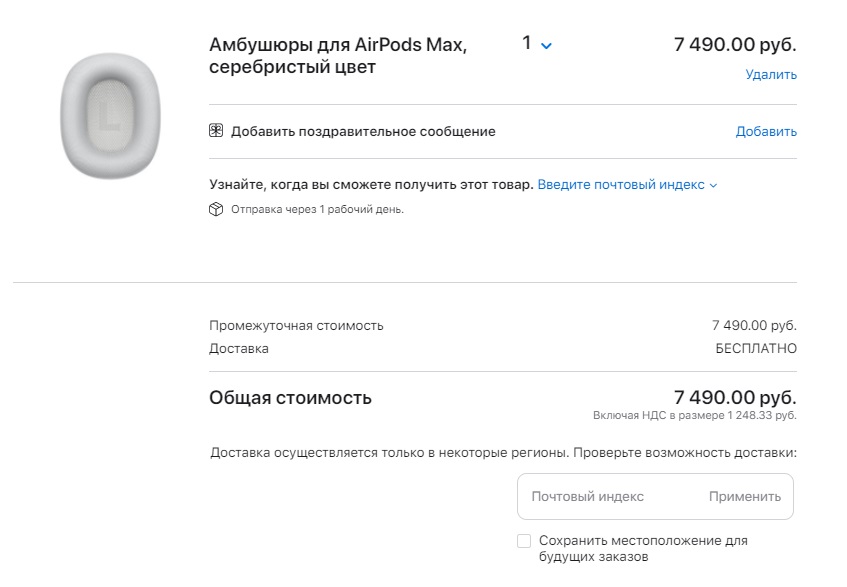
Task: Click the БЕСПЛАТНО delivery value
Action: click(x=755, y=349)
